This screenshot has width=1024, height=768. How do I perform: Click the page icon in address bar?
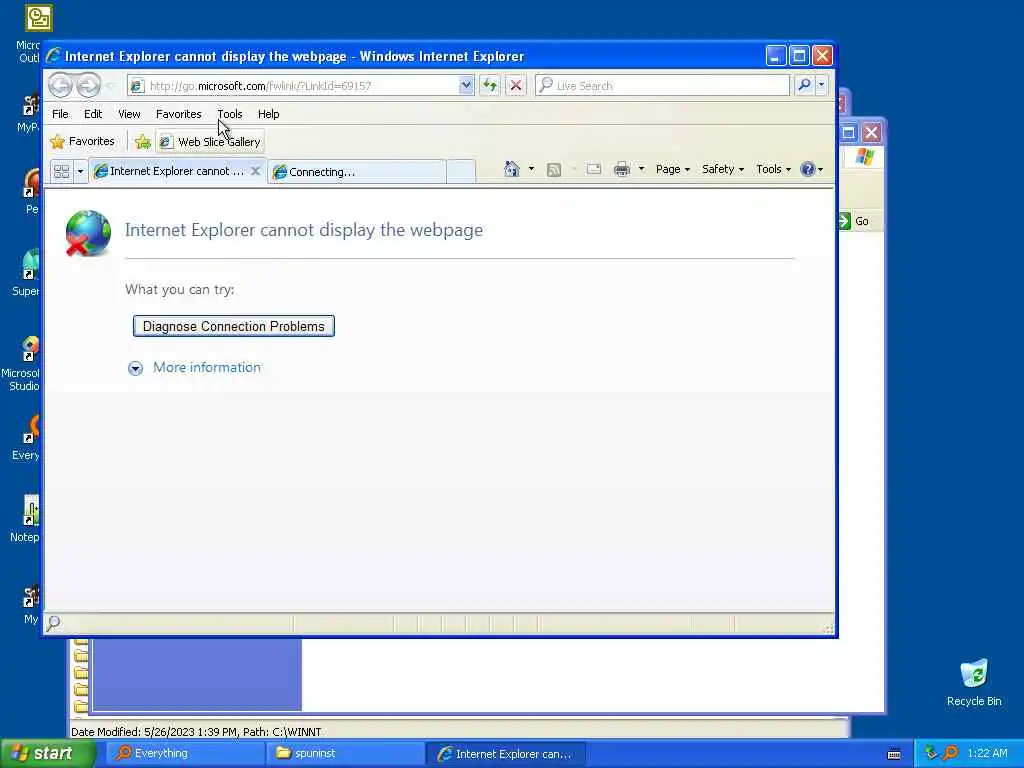[x=136, y=86]
